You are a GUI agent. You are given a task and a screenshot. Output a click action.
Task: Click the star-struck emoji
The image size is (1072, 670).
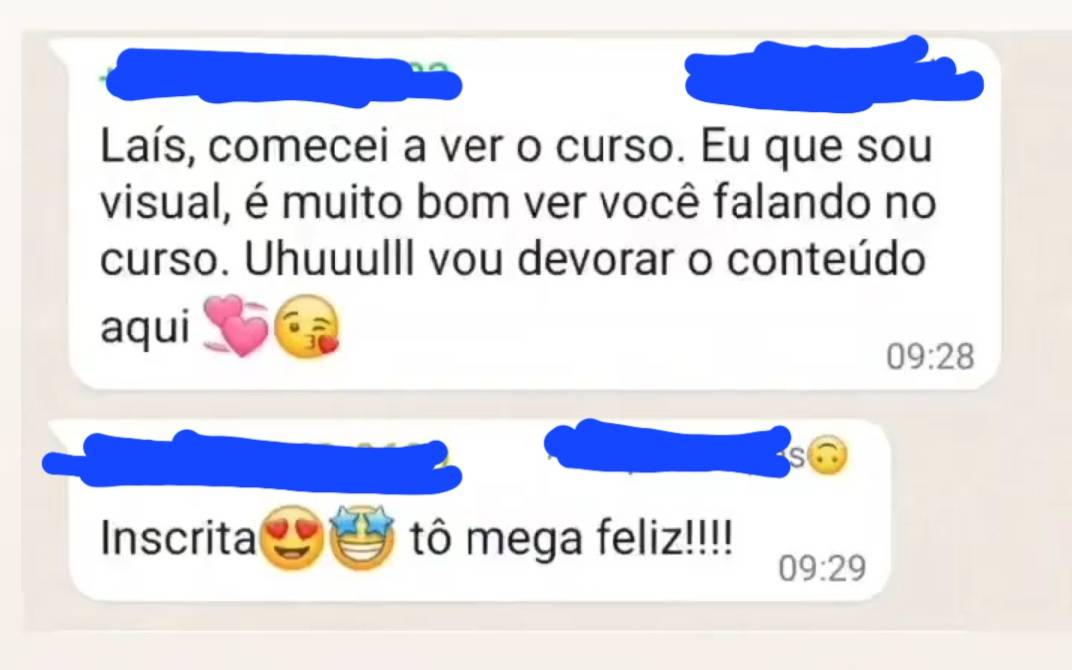pos(362,538)
